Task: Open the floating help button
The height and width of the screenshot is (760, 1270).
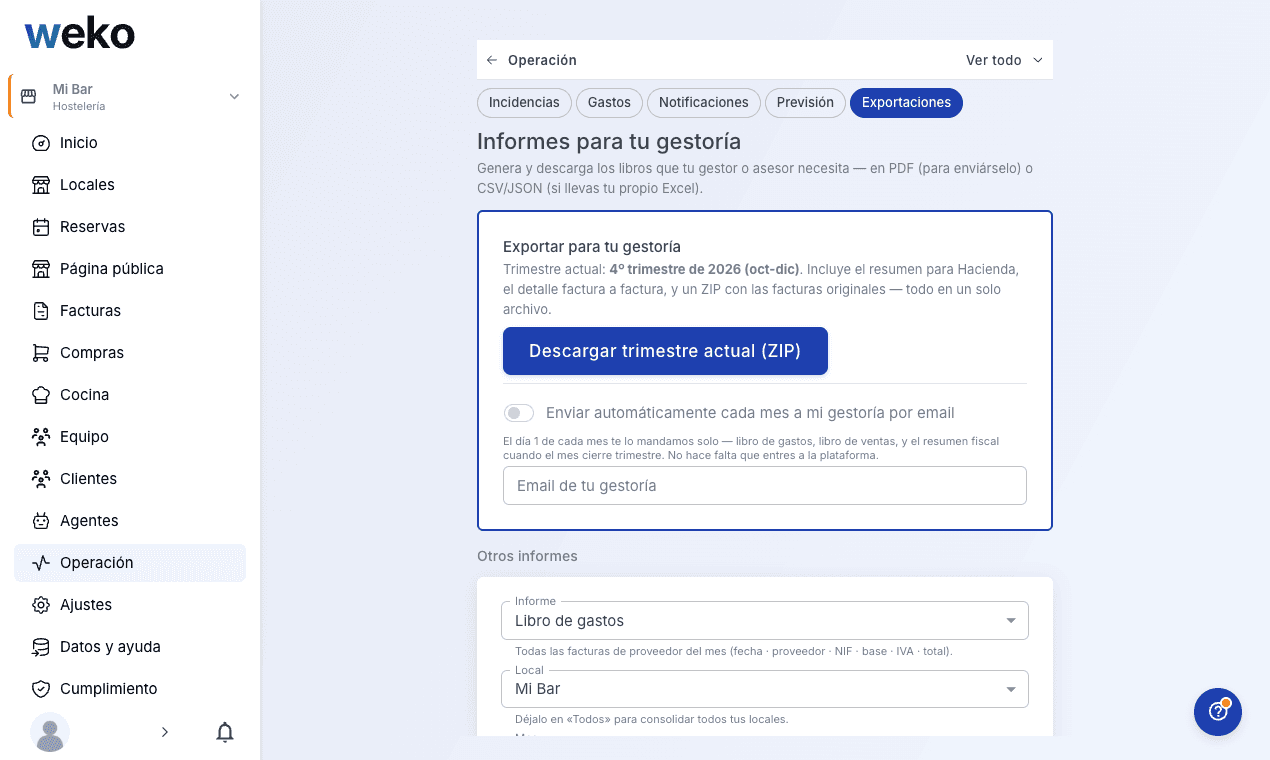Action: 1218,712
